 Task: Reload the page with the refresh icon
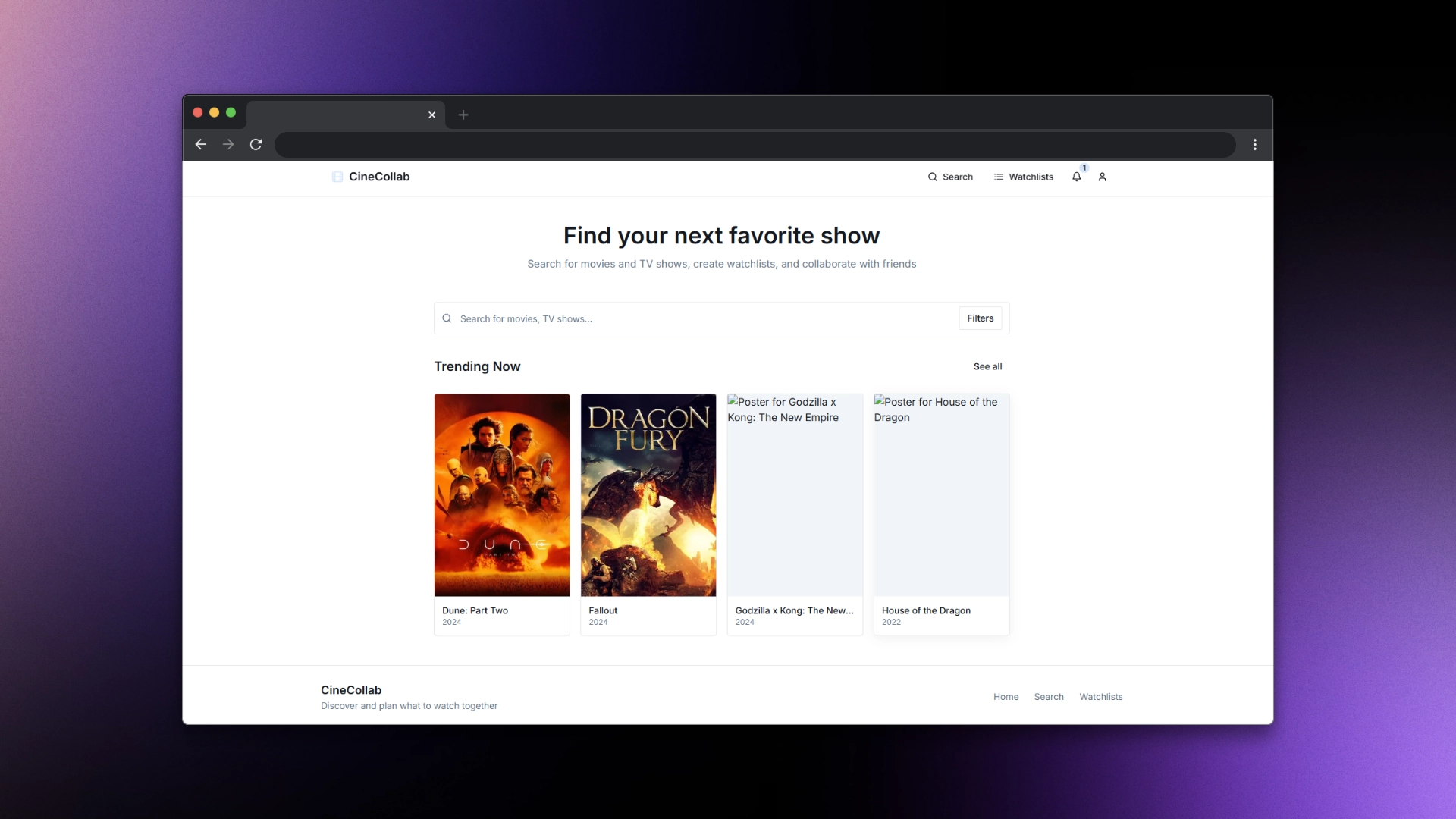256,144
